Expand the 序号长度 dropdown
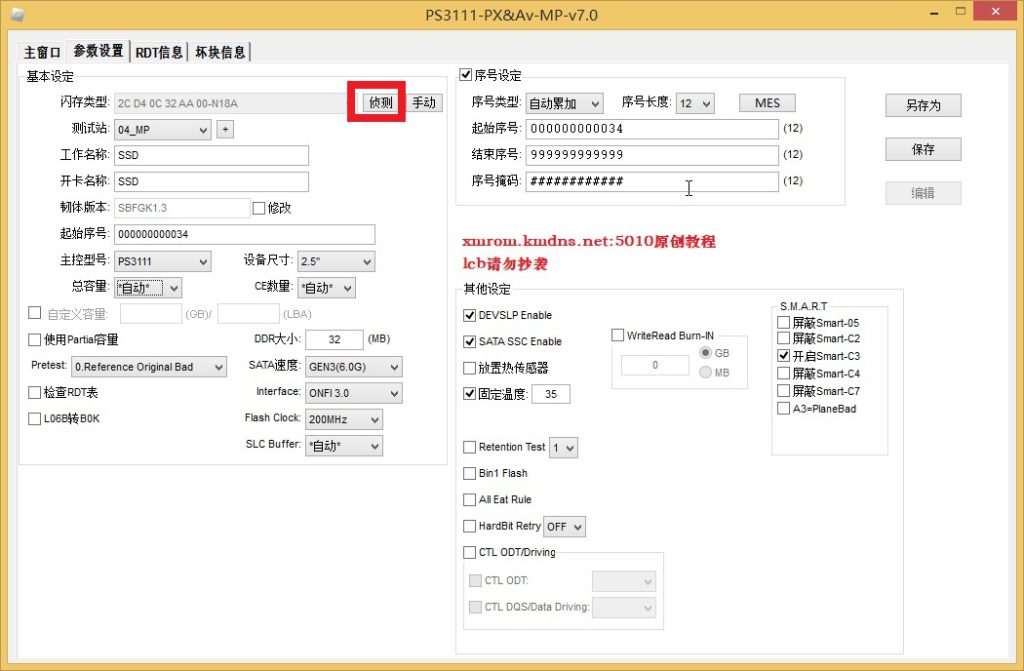1024x671 pixels. click(x=695, y=103)
